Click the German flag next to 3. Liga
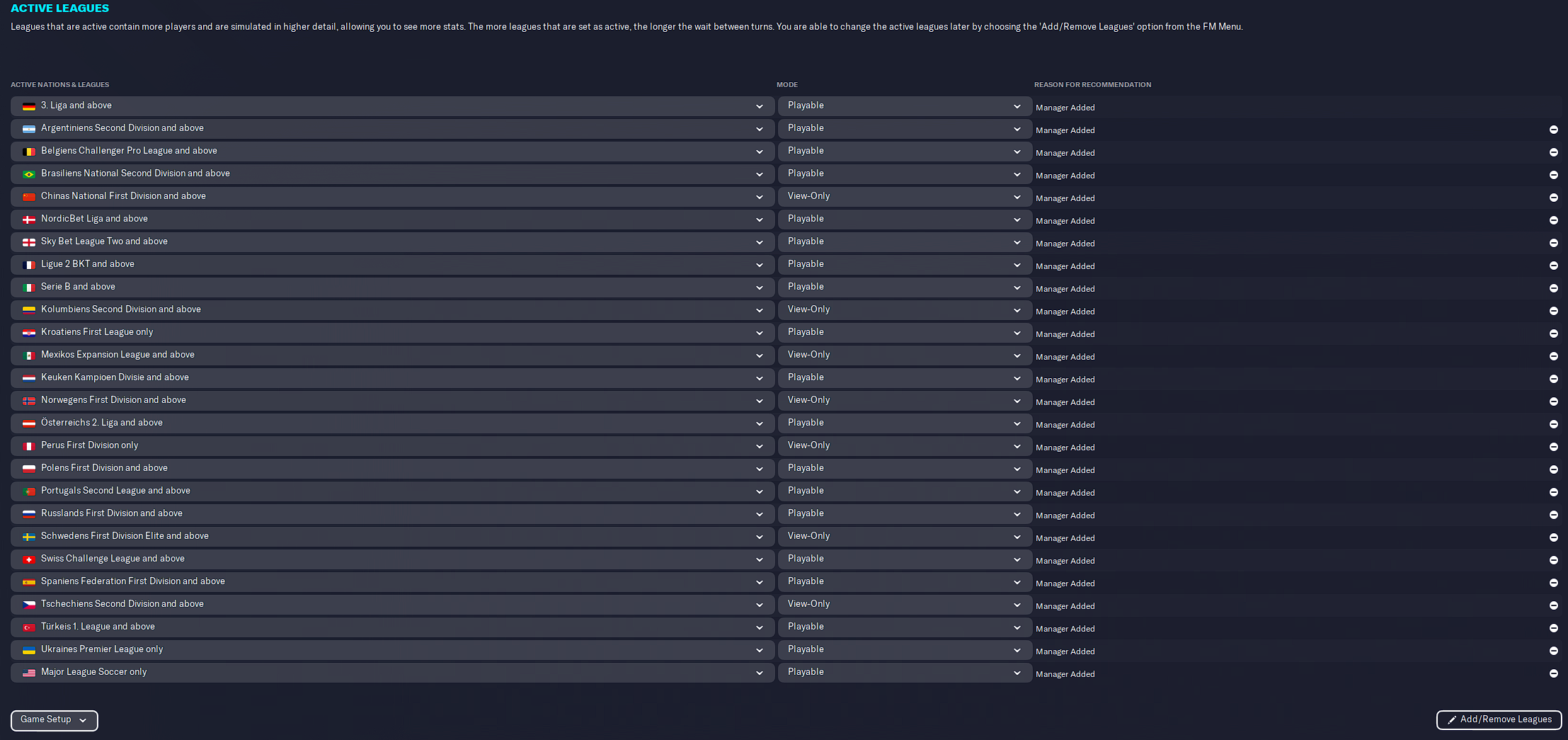This screenshot has width=1568, height=740. (29, 106)
